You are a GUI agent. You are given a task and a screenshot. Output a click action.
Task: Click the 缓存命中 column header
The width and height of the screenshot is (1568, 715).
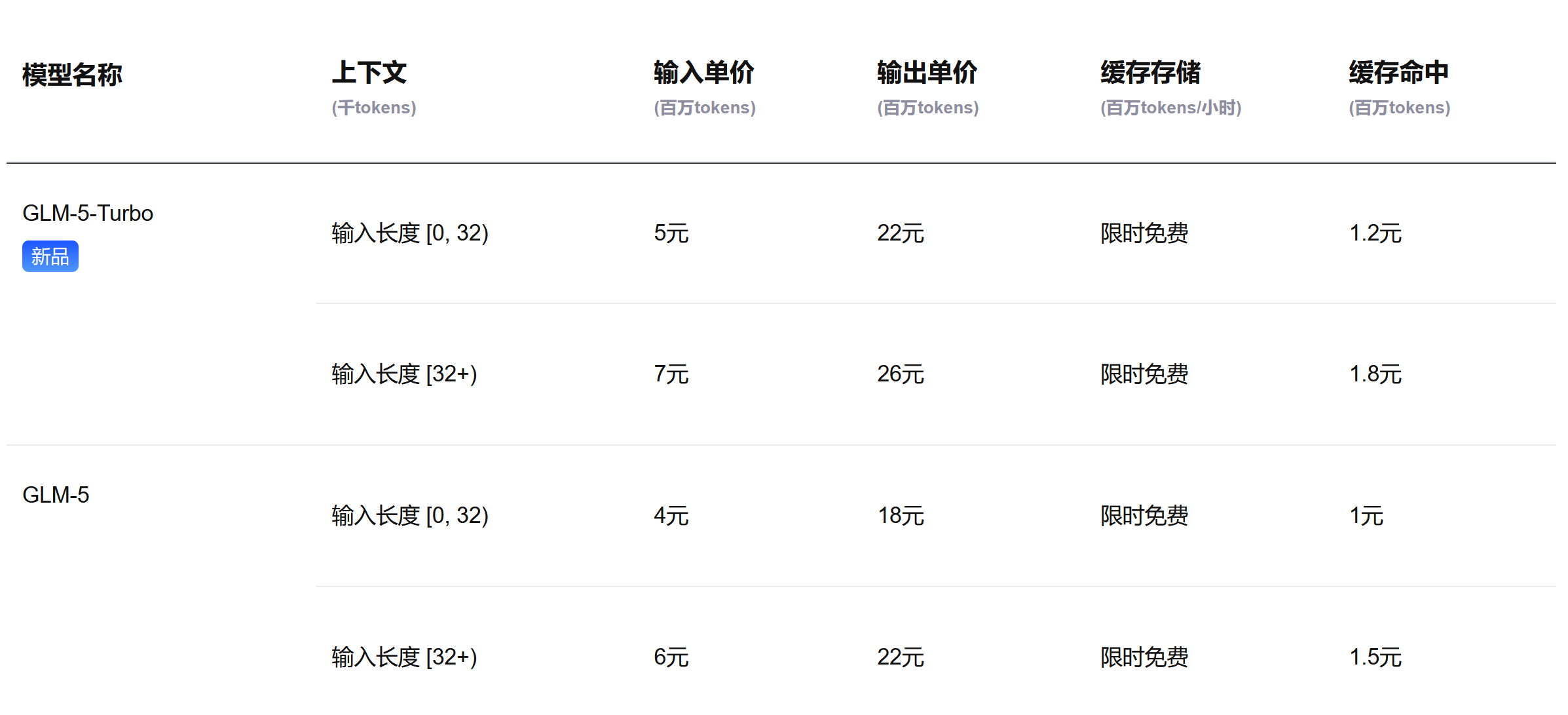(x=1399, y=73)
